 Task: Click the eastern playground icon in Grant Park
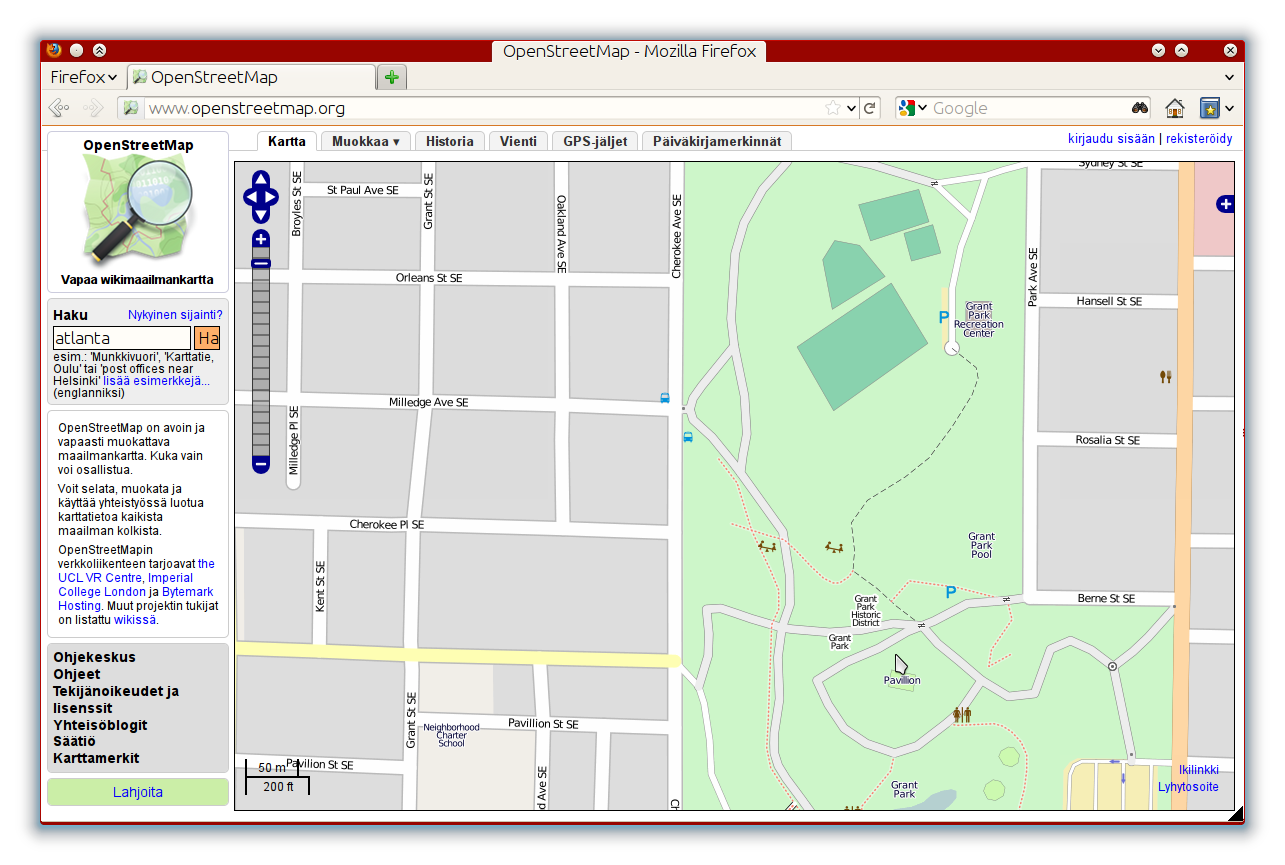(834, 547)
